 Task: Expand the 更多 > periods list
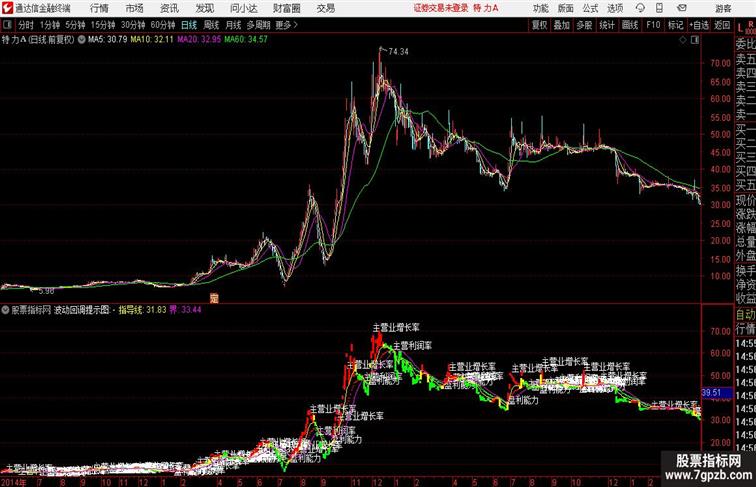coord(286,25)
